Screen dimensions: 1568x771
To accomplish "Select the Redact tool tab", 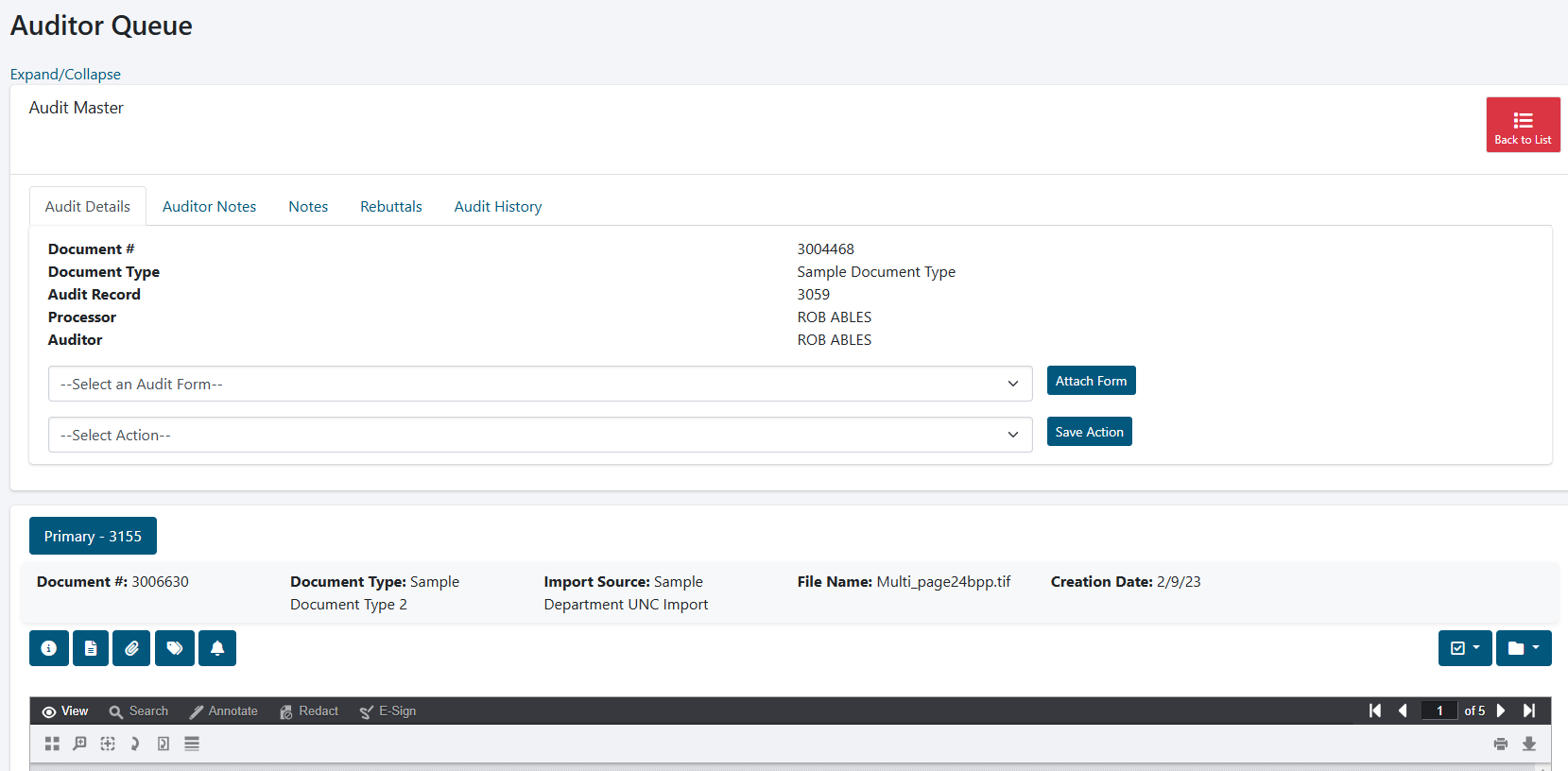I will pos(309,711).
